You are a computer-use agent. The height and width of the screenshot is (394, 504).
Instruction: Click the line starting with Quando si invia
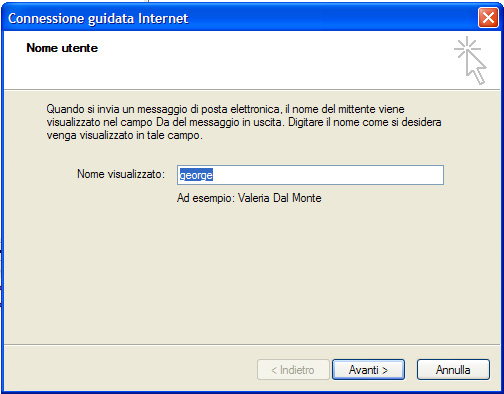[225, 109]
